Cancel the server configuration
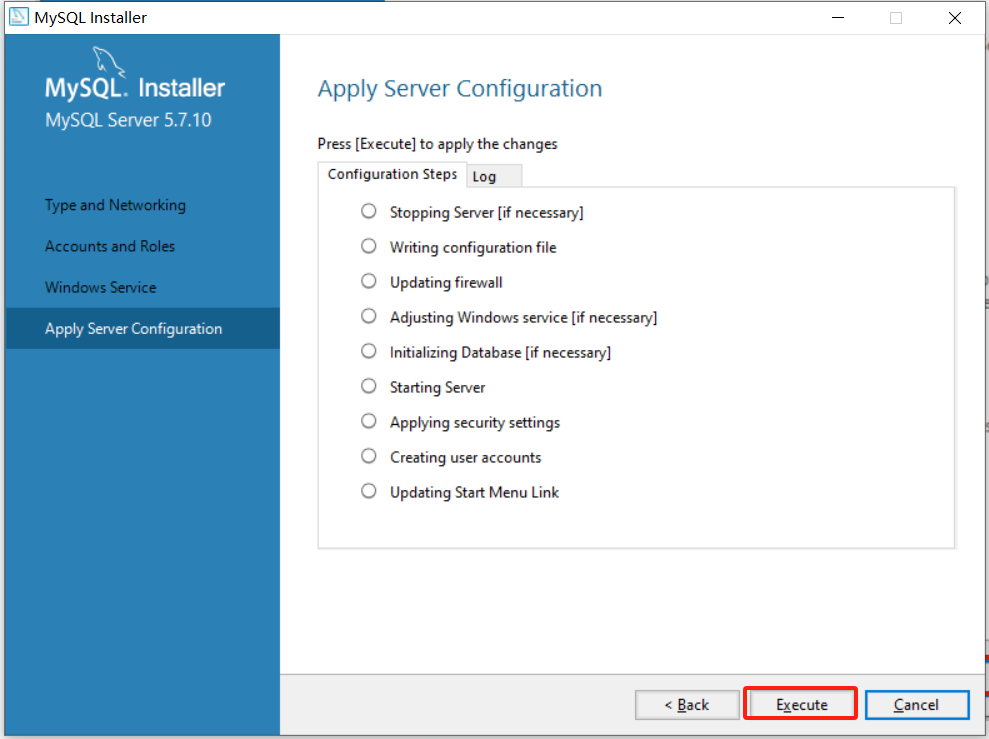 916,705
